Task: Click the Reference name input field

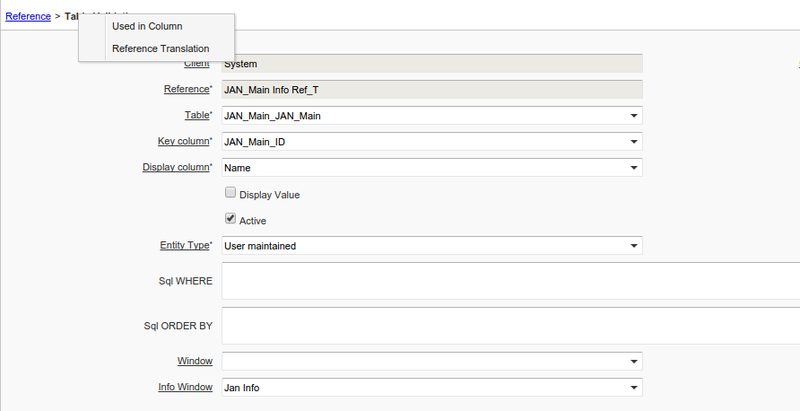Action: pos(431,90)
